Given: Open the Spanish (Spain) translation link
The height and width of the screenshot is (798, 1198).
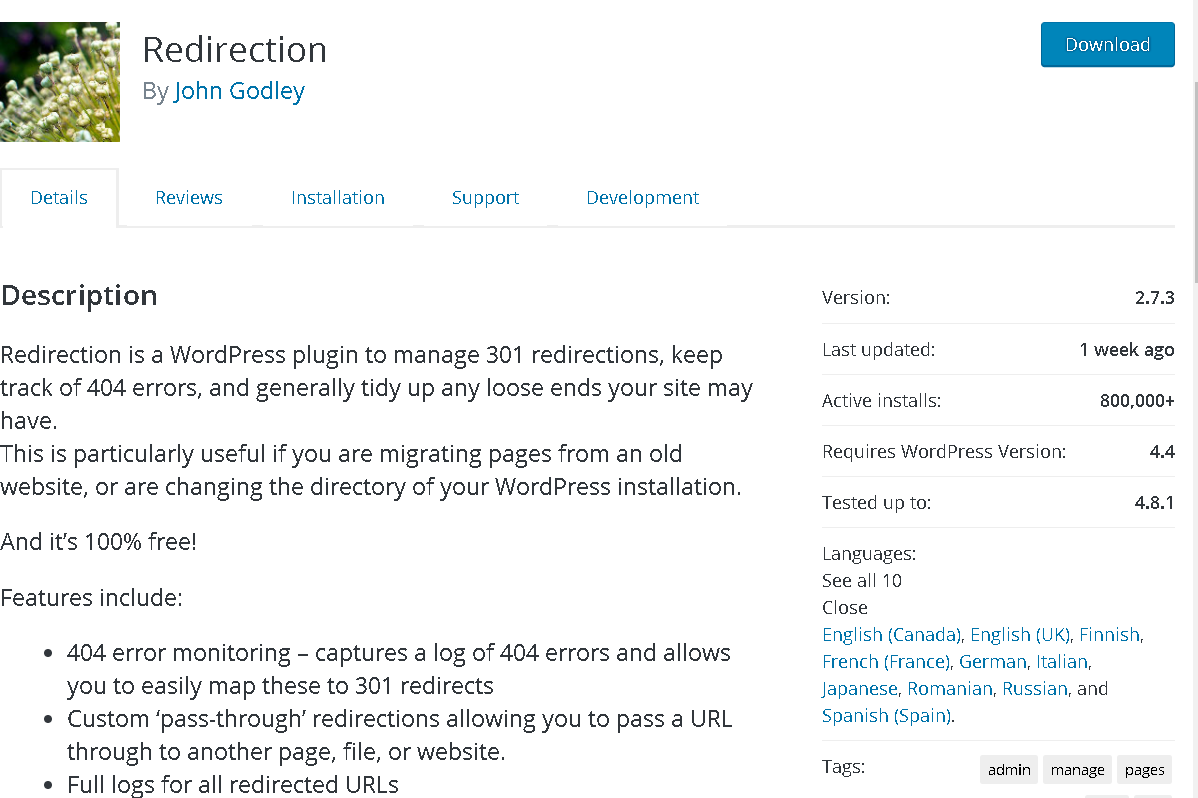Looking at the screenshot, I should coord(887,715).
